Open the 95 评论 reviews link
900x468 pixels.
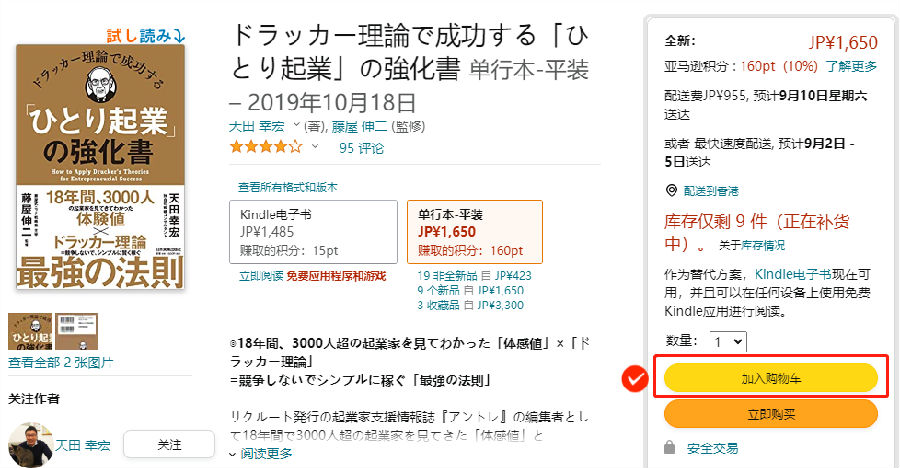coord(361,148)
